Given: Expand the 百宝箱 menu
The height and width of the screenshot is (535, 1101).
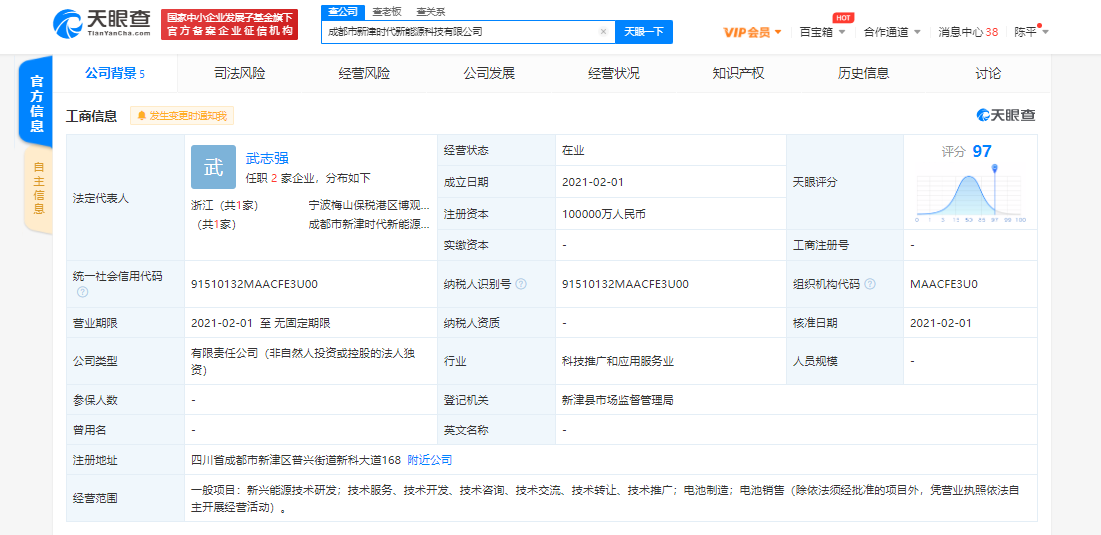Looking at the screenshot, I should [822, 32].
